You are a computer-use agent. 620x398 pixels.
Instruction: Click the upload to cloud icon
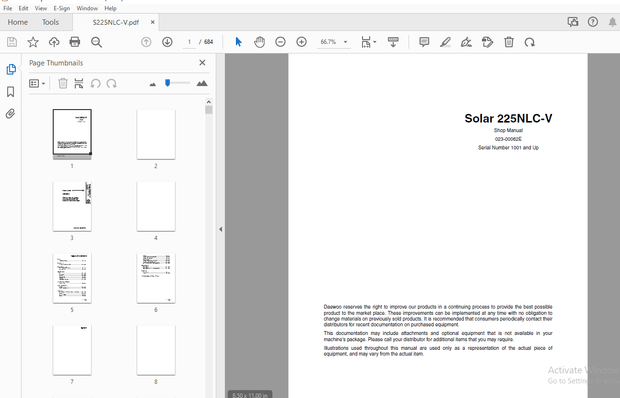tap(54, 42)
